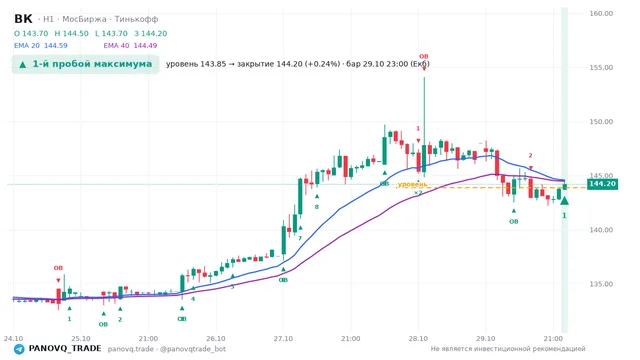Click the 26.10 date axis label
Screen dimensions: 640x360
coord(216,339)
